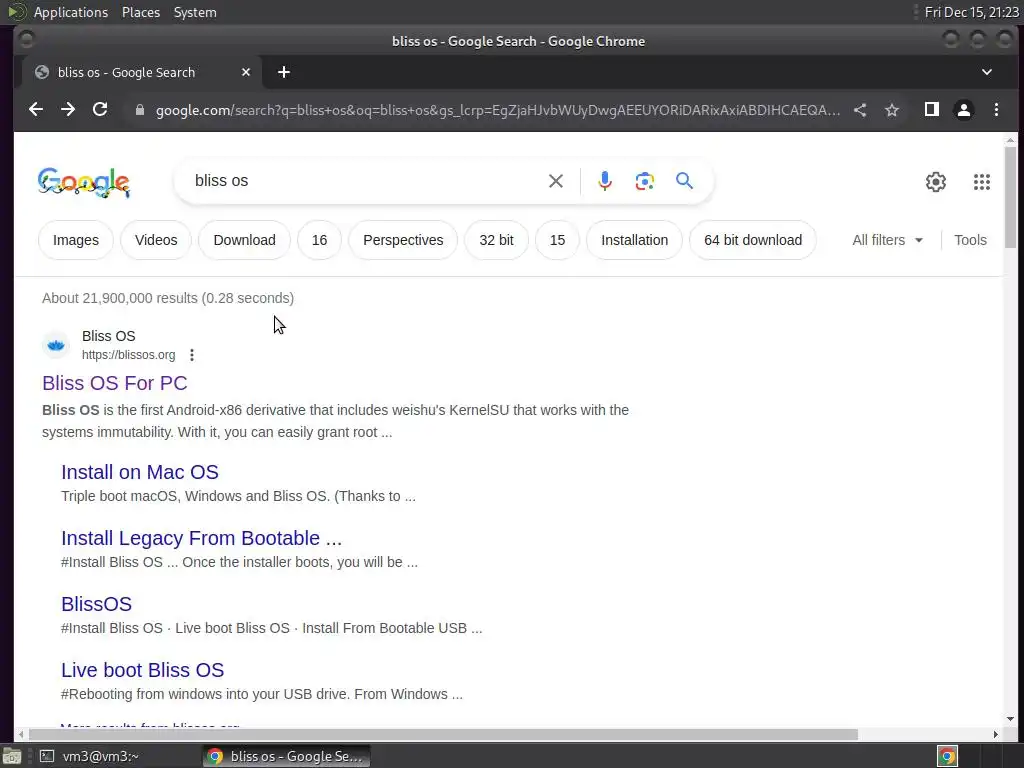Open the Chrome profile avatar

(964, 110)
